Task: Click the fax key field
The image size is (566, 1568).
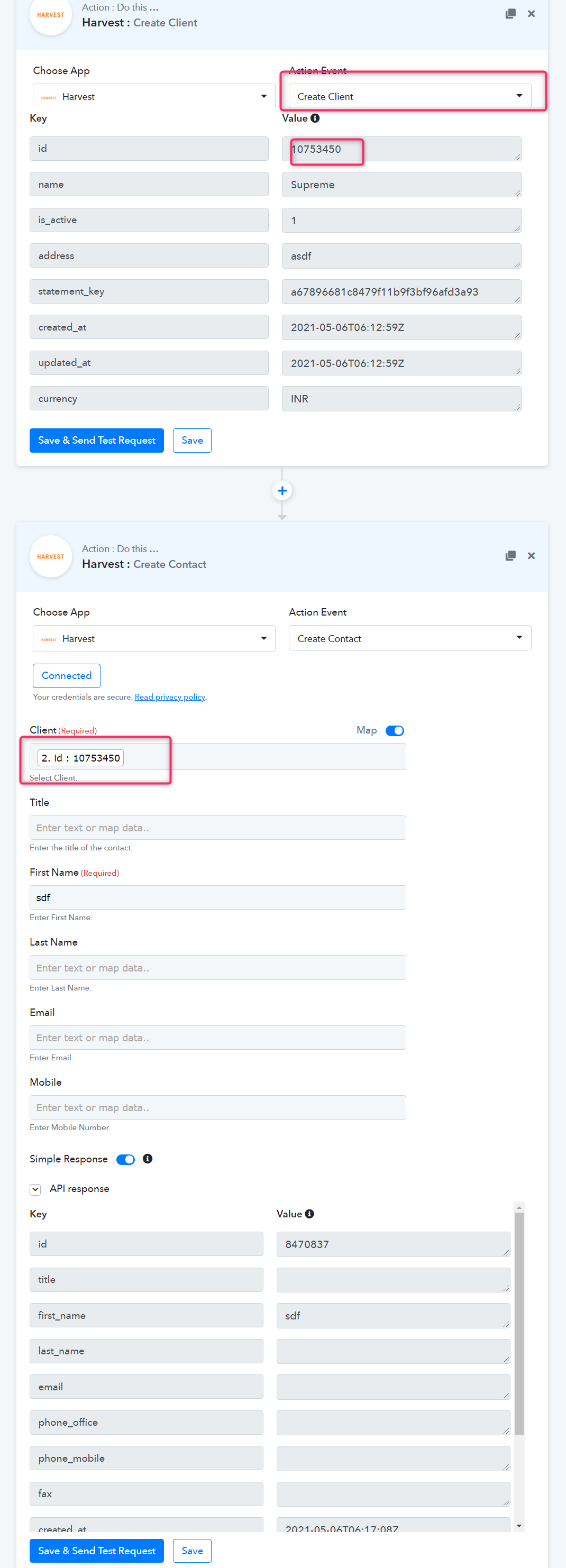Action: (147, 1494)
